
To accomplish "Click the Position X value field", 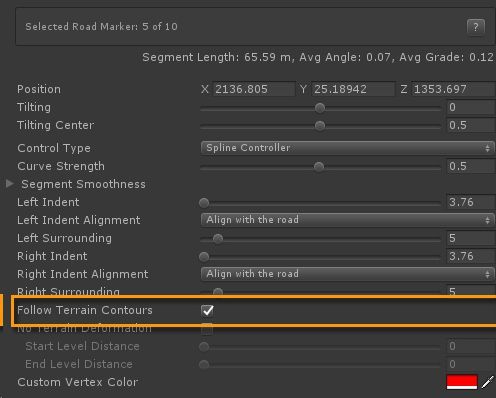I will 254,89.
